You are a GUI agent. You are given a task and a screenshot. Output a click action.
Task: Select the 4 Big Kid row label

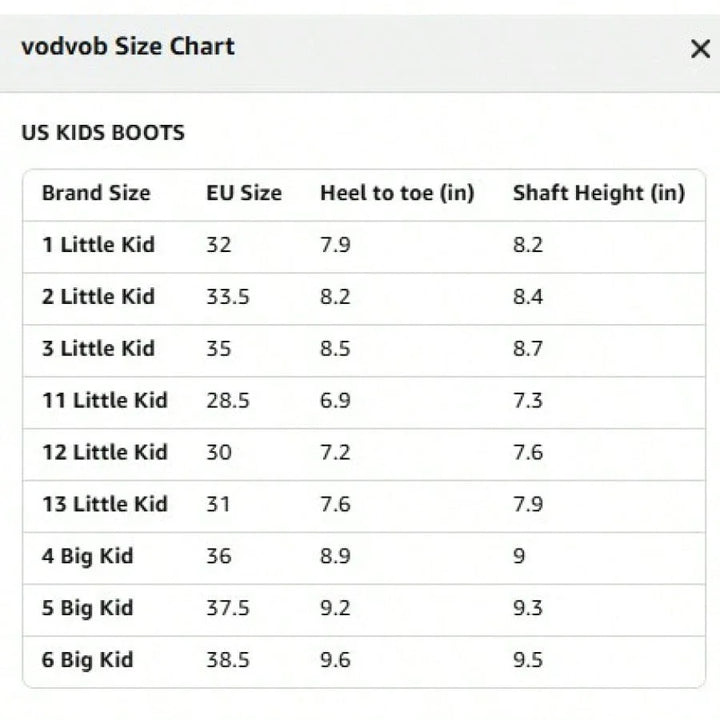(x=87, y=557)
